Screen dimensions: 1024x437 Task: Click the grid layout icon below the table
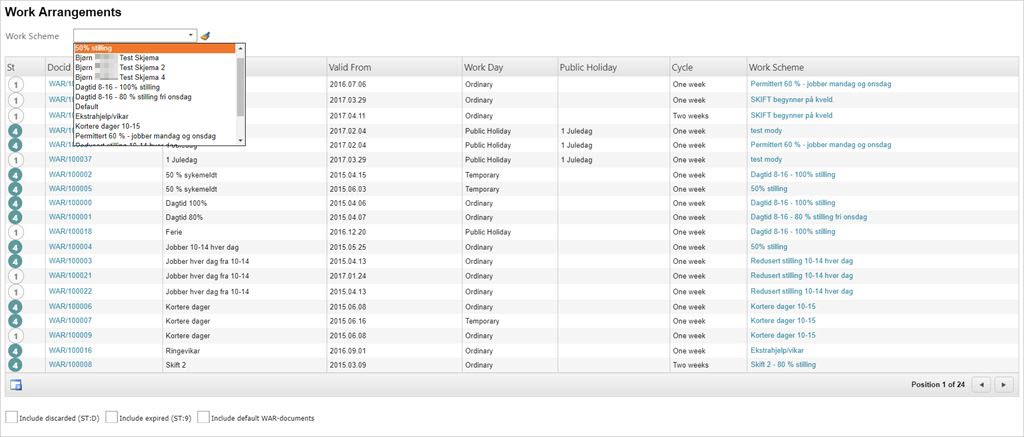point(16,385)
